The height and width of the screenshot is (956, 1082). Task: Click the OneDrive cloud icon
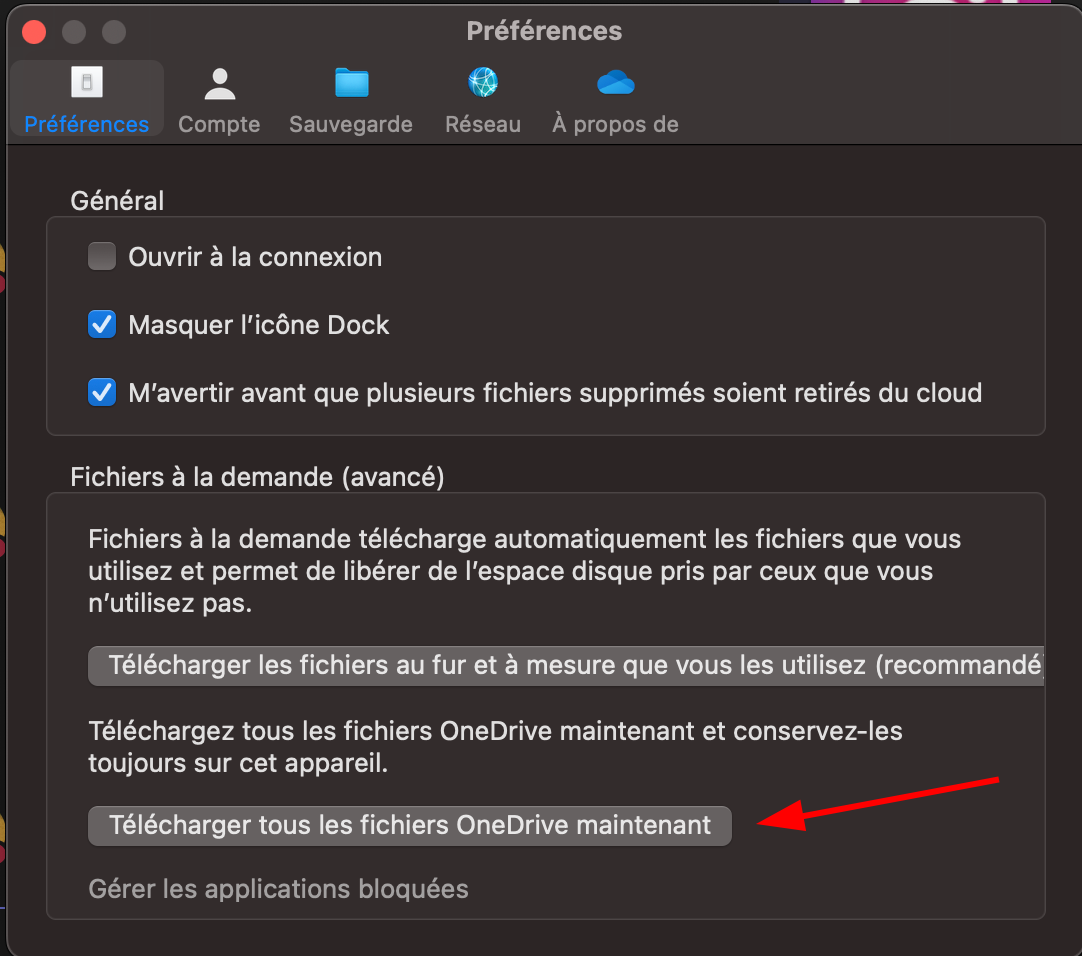coord(616,84)
